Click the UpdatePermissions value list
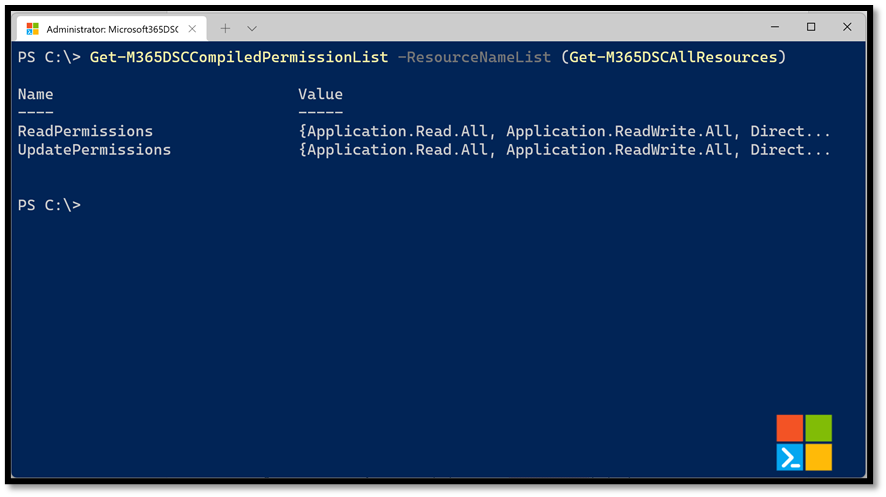 click(564, 150)
